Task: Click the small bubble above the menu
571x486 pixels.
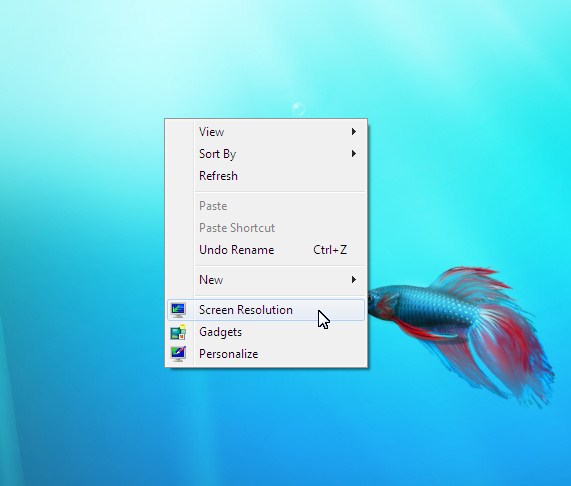Action: pos(298,109)
